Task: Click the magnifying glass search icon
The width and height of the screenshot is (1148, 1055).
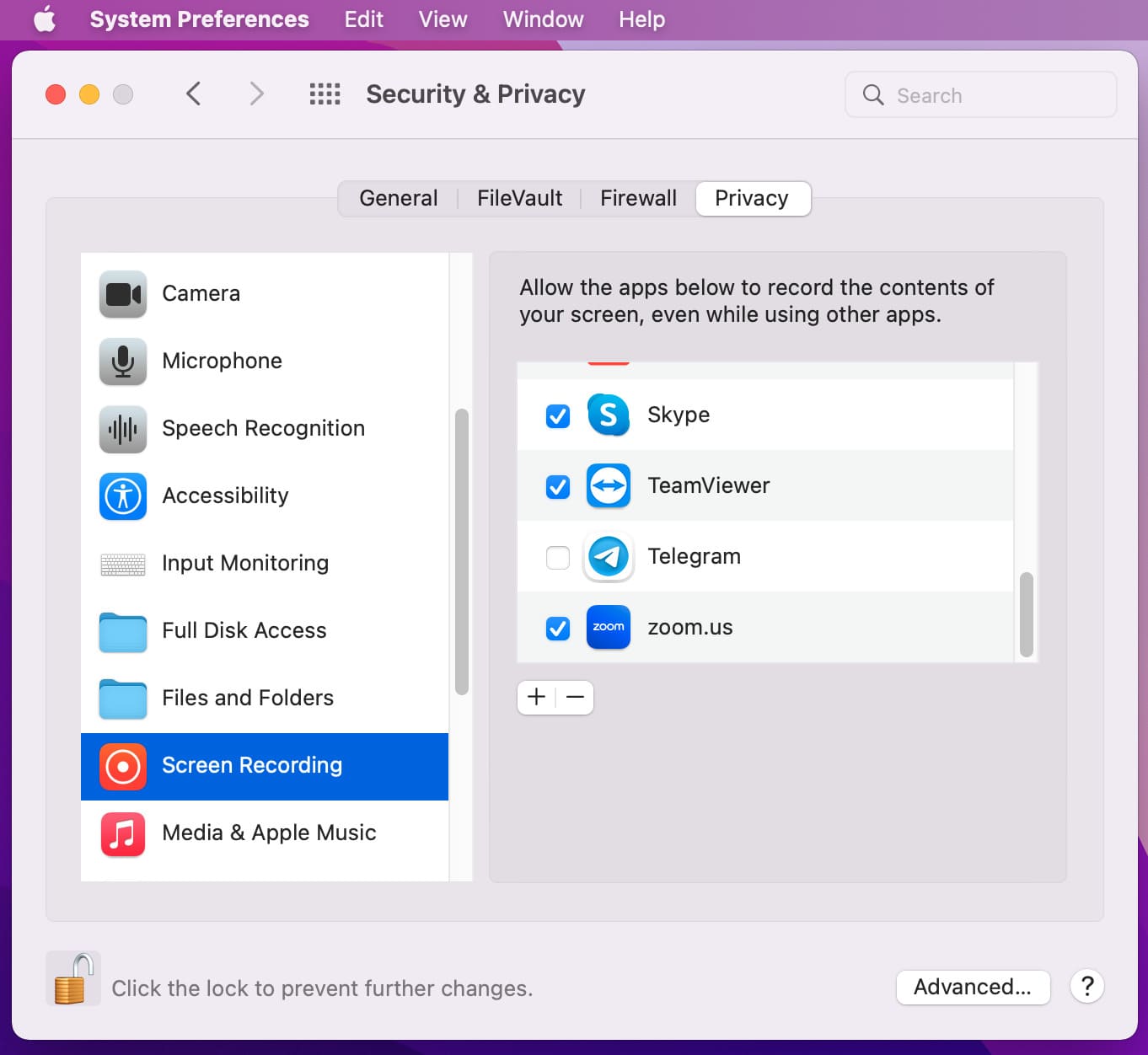Action: 873,94
